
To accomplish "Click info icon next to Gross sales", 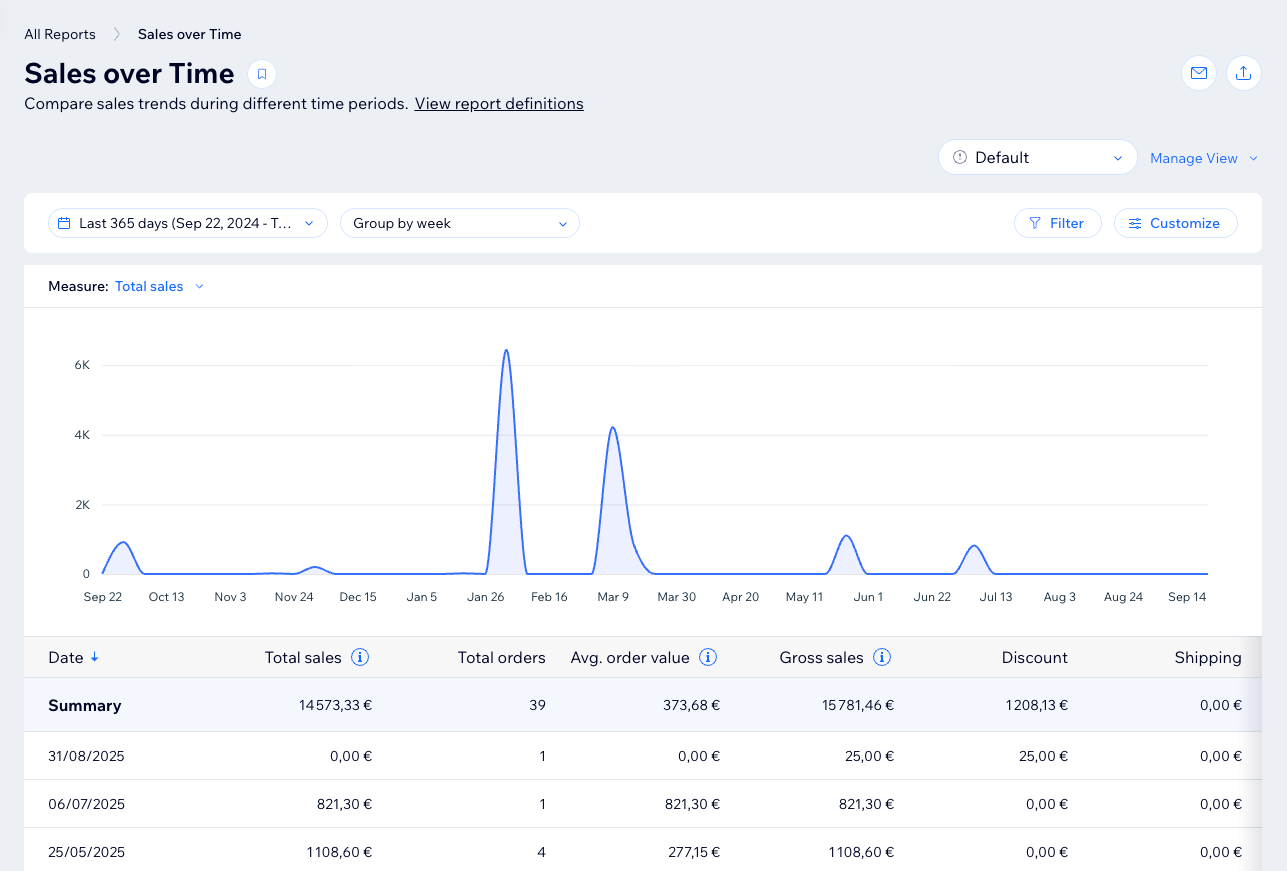I will tap(882, 657).
